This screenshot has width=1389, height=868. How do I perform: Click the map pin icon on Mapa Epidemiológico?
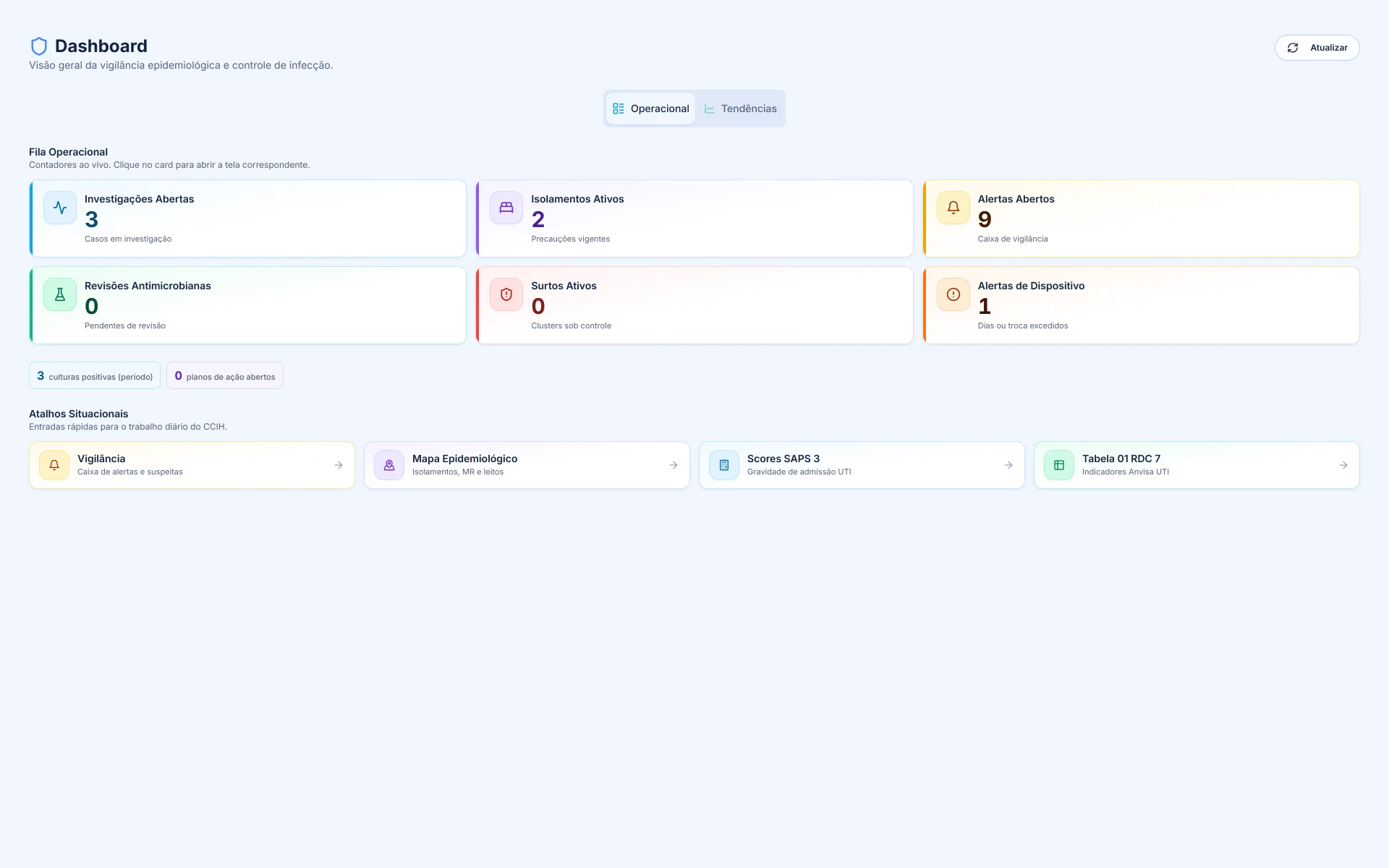[389, 465]
